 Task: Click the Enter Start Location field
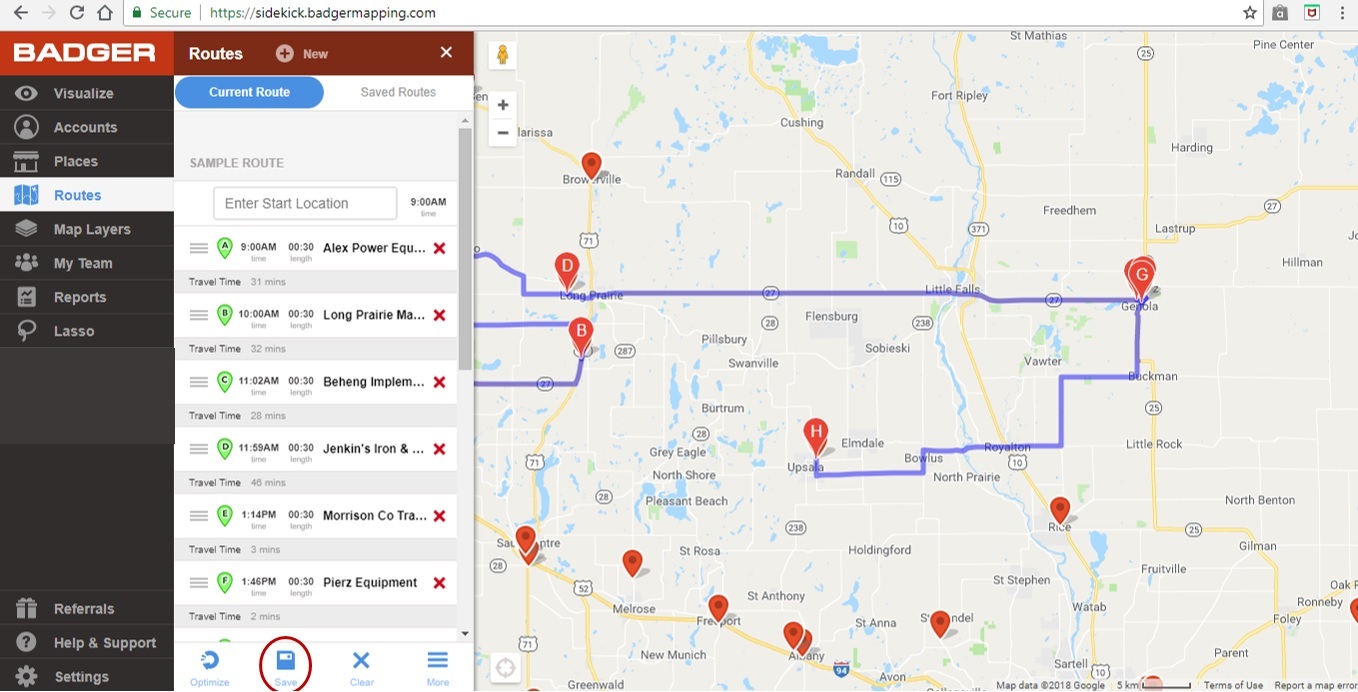coord(304,203)
